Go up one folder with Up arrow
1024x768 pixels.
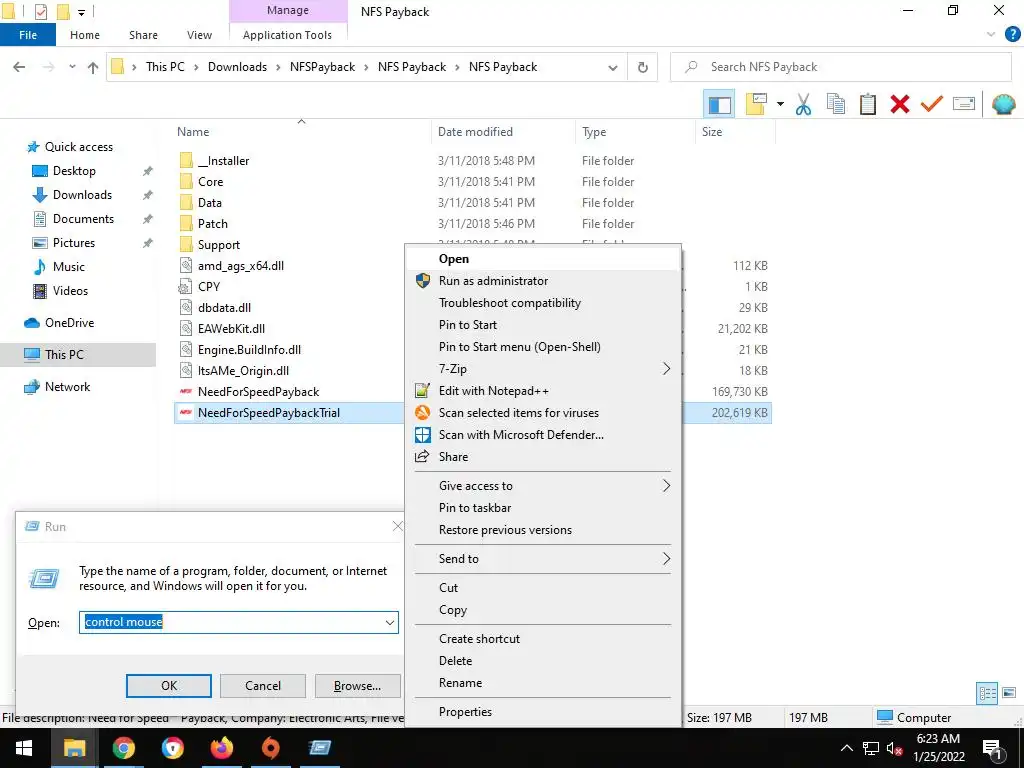[93, 67]
